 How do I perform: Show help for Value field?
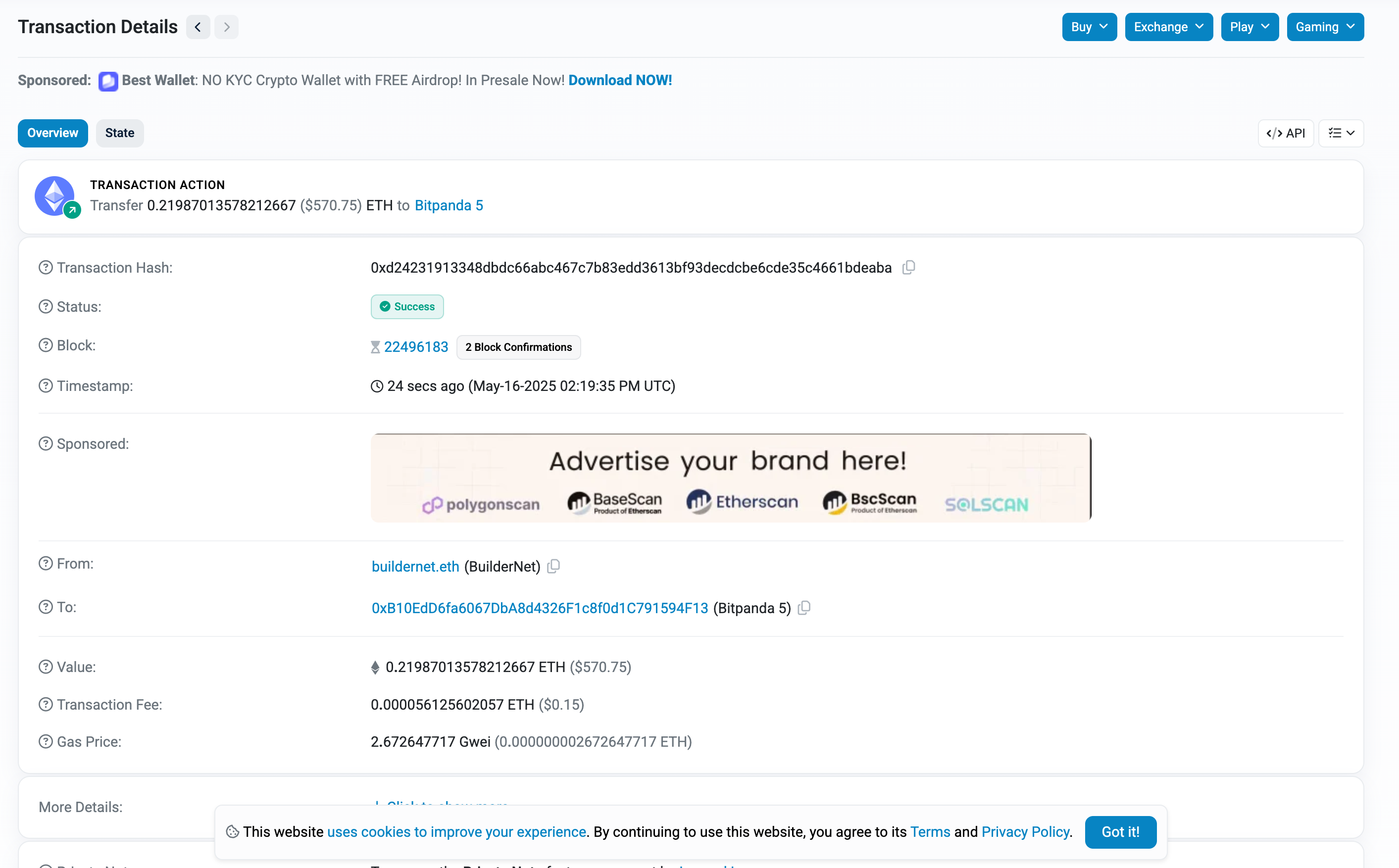coord(46,667)
